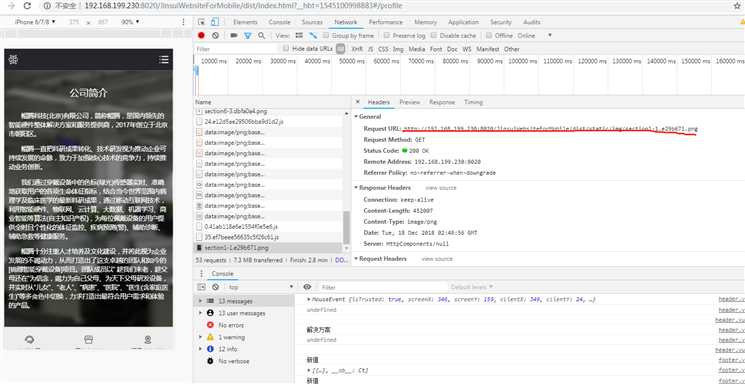Viewport: 745px width, 384px height.
Task: Click the browser forward arrow
Action: point(11,6)
